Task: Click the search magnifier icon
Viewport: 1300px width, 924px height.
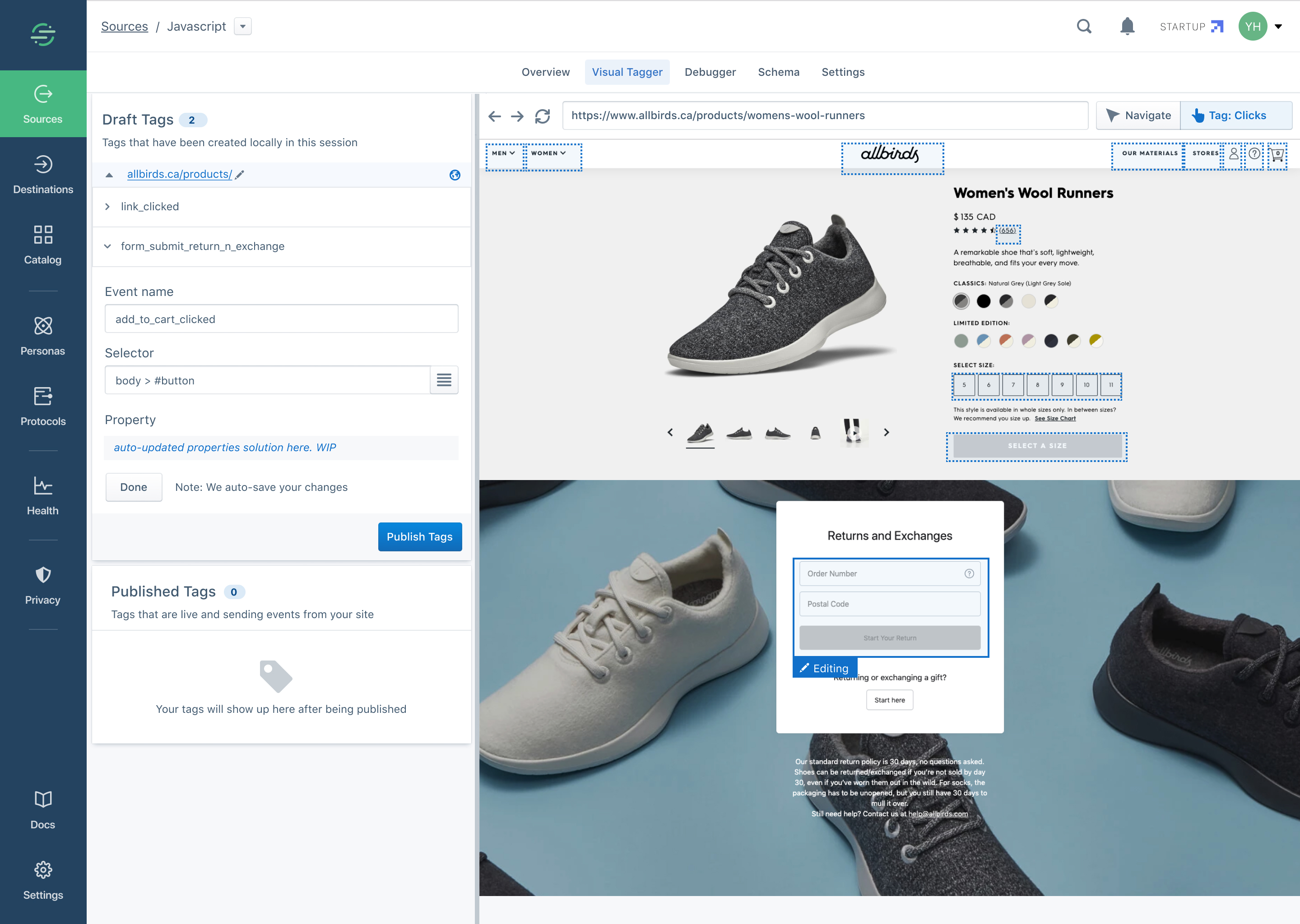Action: pyautogui.click(x=1084, y=26)
